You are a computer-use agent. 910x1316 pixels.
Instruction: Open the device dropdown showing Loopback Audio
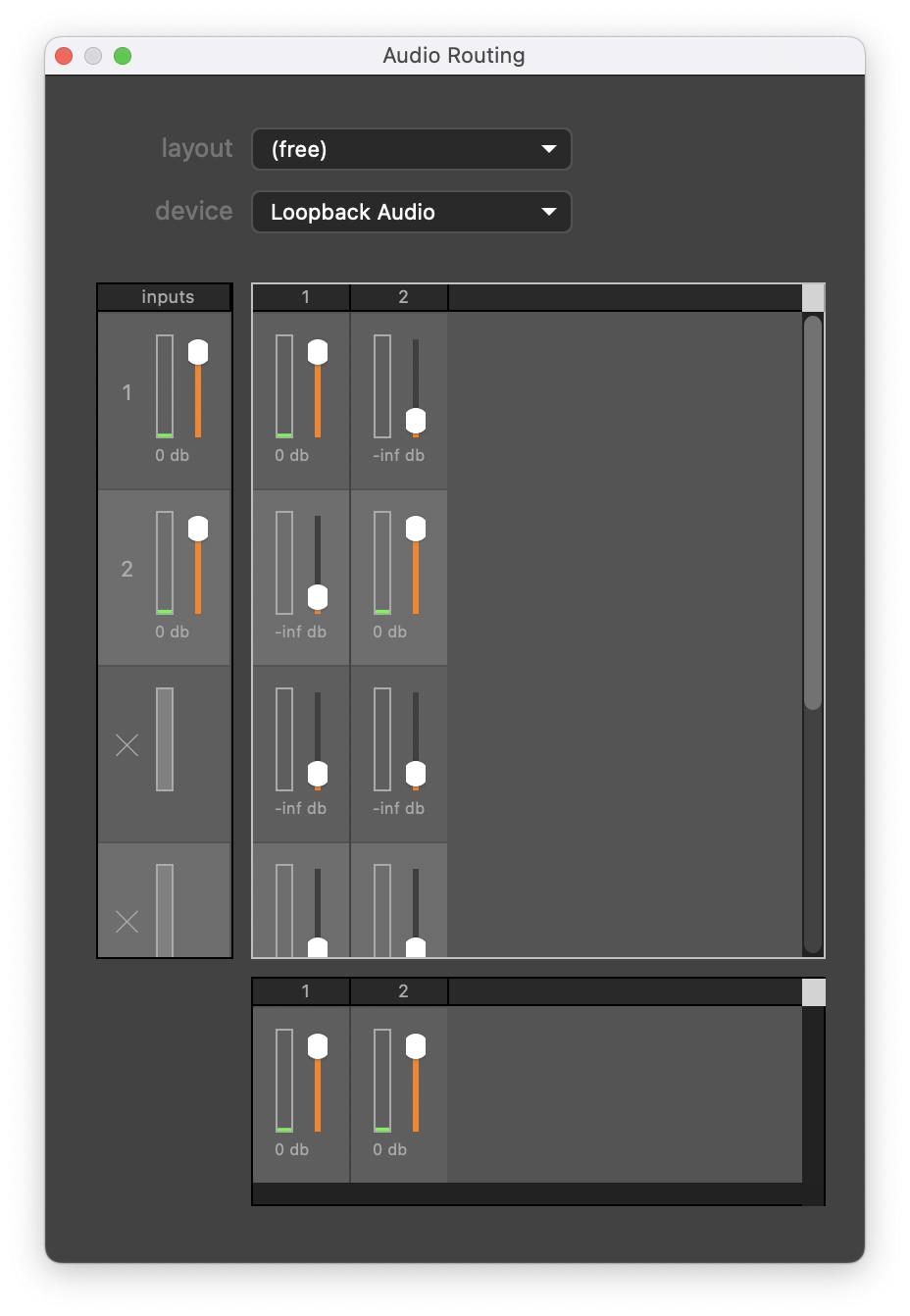pyautogui.click(x=412, y=212)
